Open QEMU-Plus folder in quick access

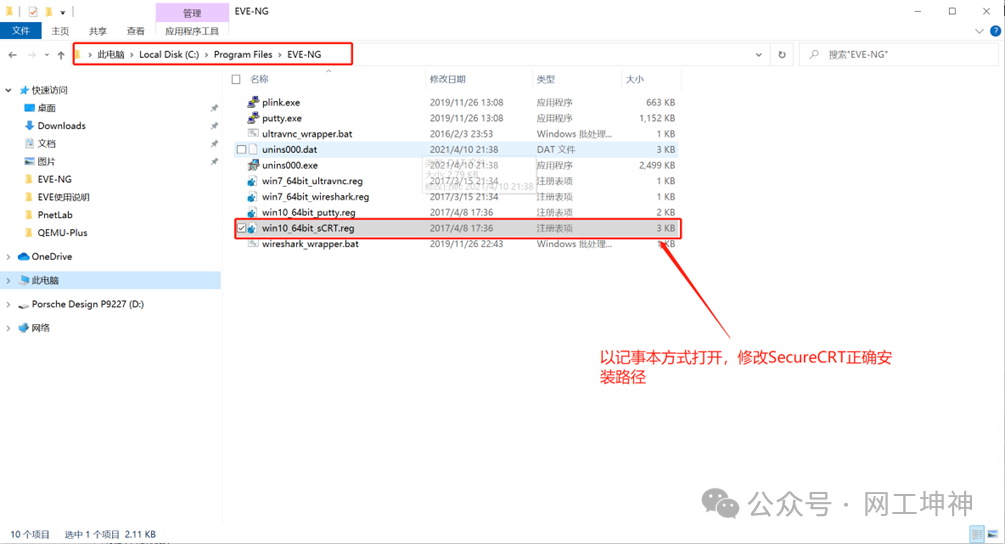[62, 233]
